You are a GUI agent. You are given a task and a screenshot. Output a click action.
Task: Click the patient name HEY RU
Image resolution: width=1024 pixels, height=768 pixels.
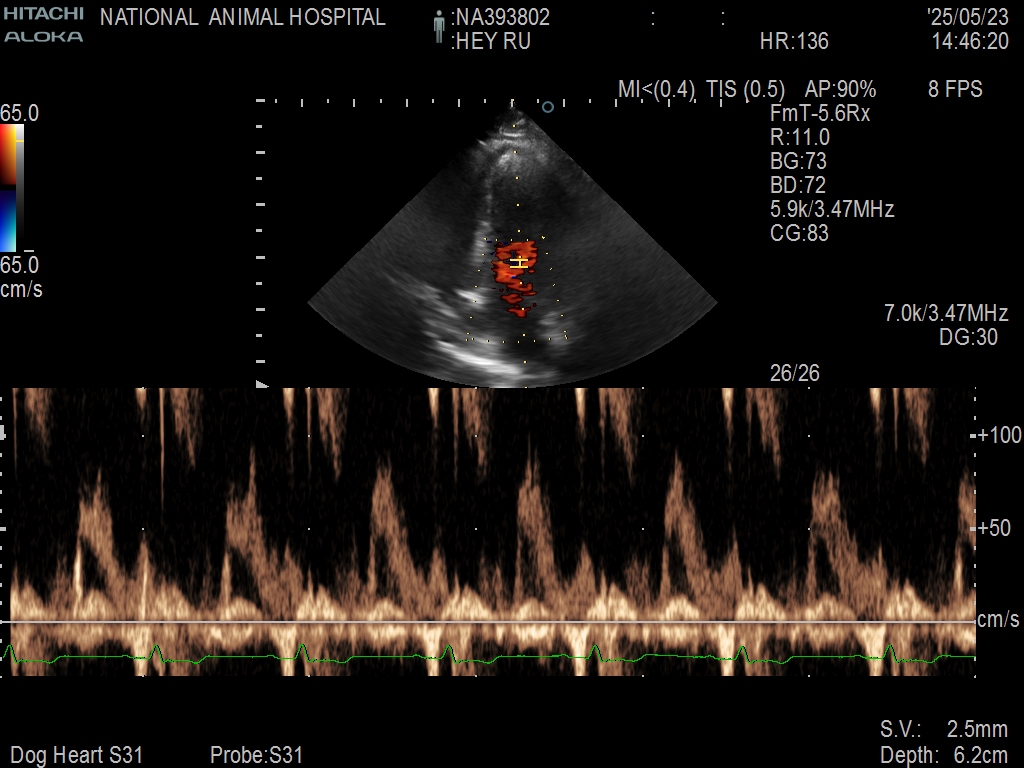(491, 42)
